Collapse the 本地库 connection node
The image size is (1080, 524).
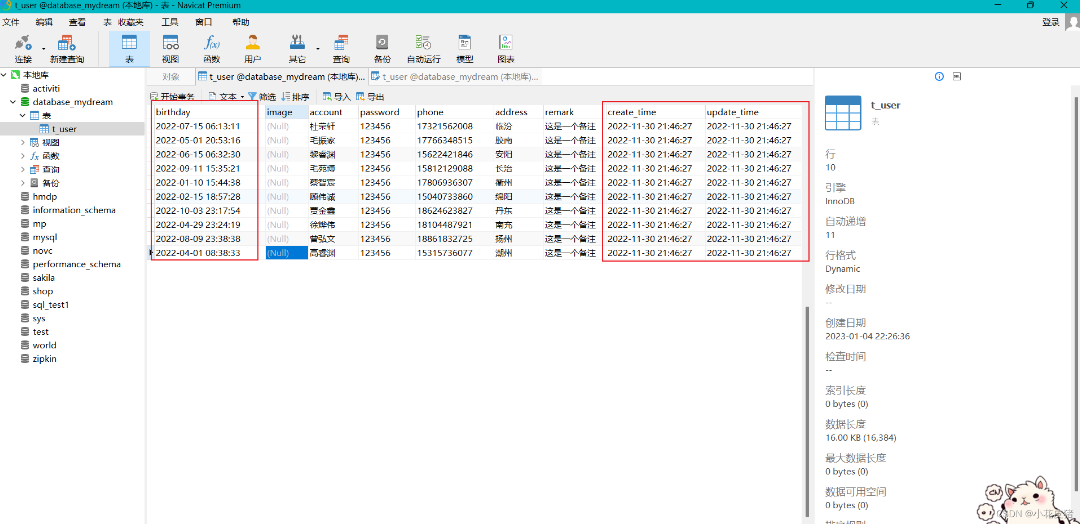(3, 74)
